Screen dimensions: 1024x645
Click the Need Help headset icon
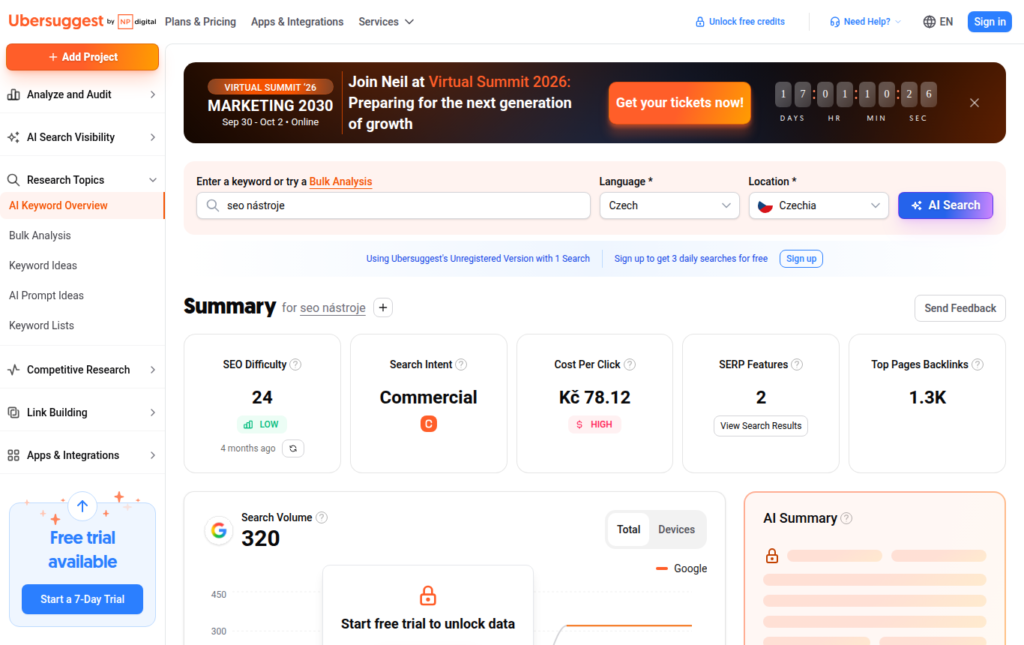coord(835,22)
